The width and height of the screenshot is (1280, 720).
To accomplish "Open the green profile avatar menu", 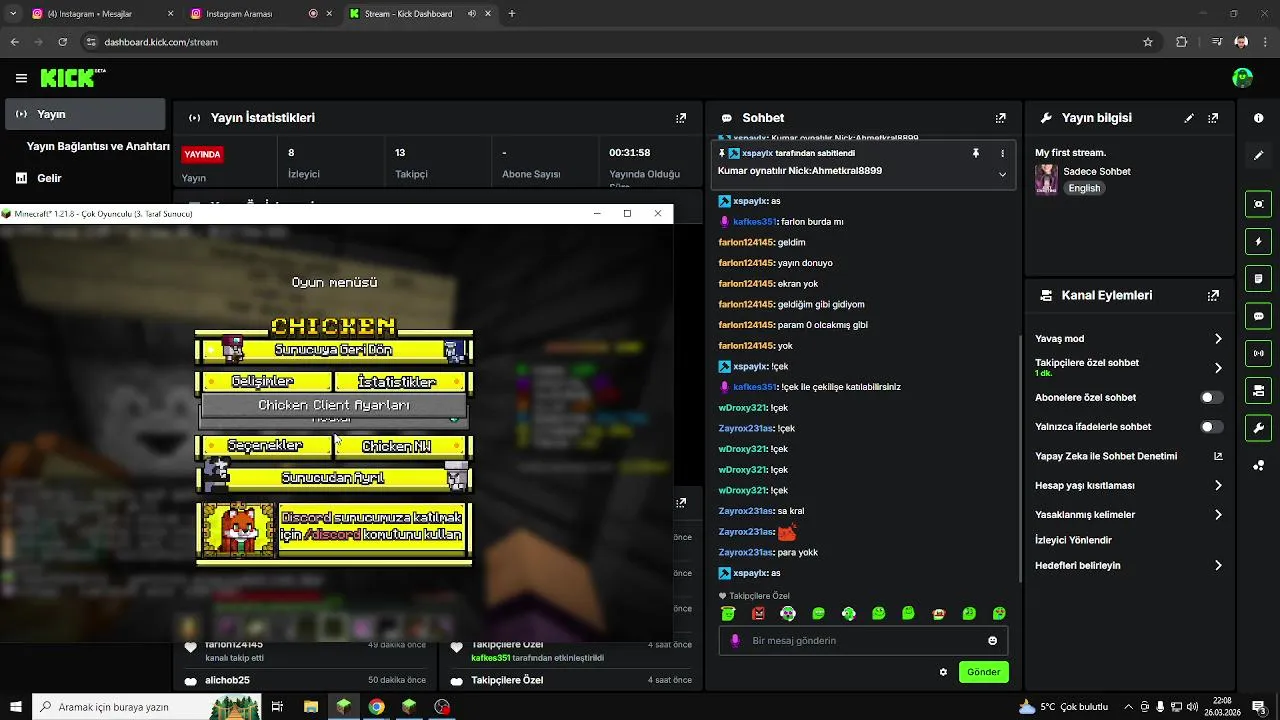I will tap(1242, 78).
